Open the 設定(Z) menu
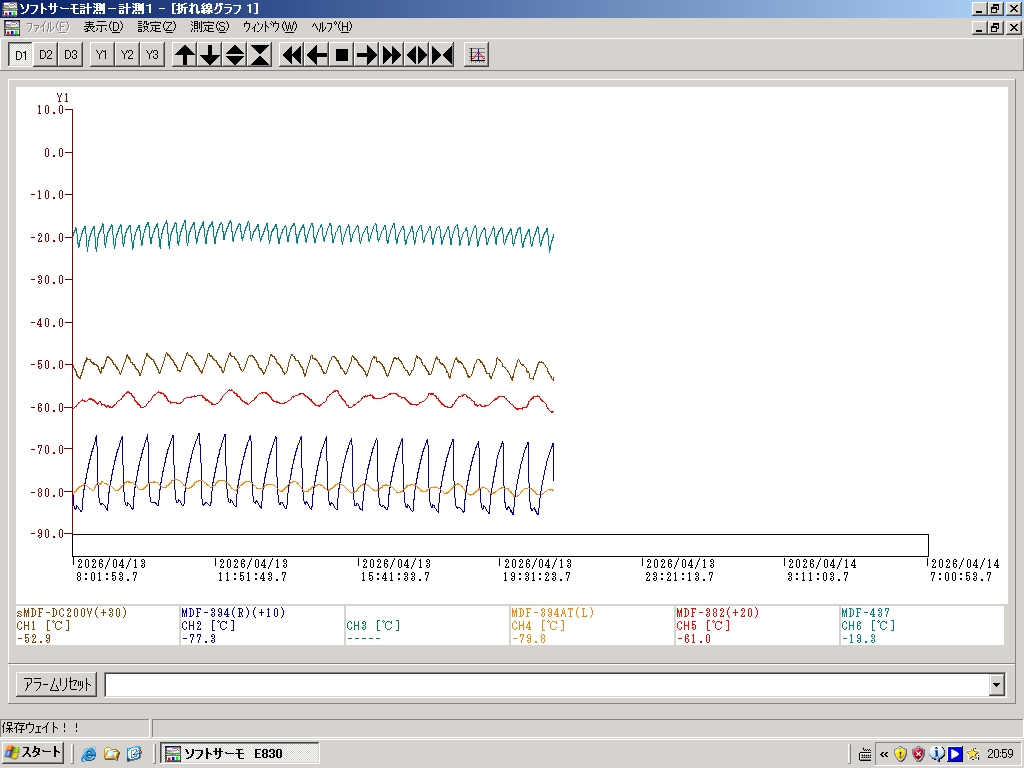Viewport: 1024px width, 768px height. coord(156,27)
